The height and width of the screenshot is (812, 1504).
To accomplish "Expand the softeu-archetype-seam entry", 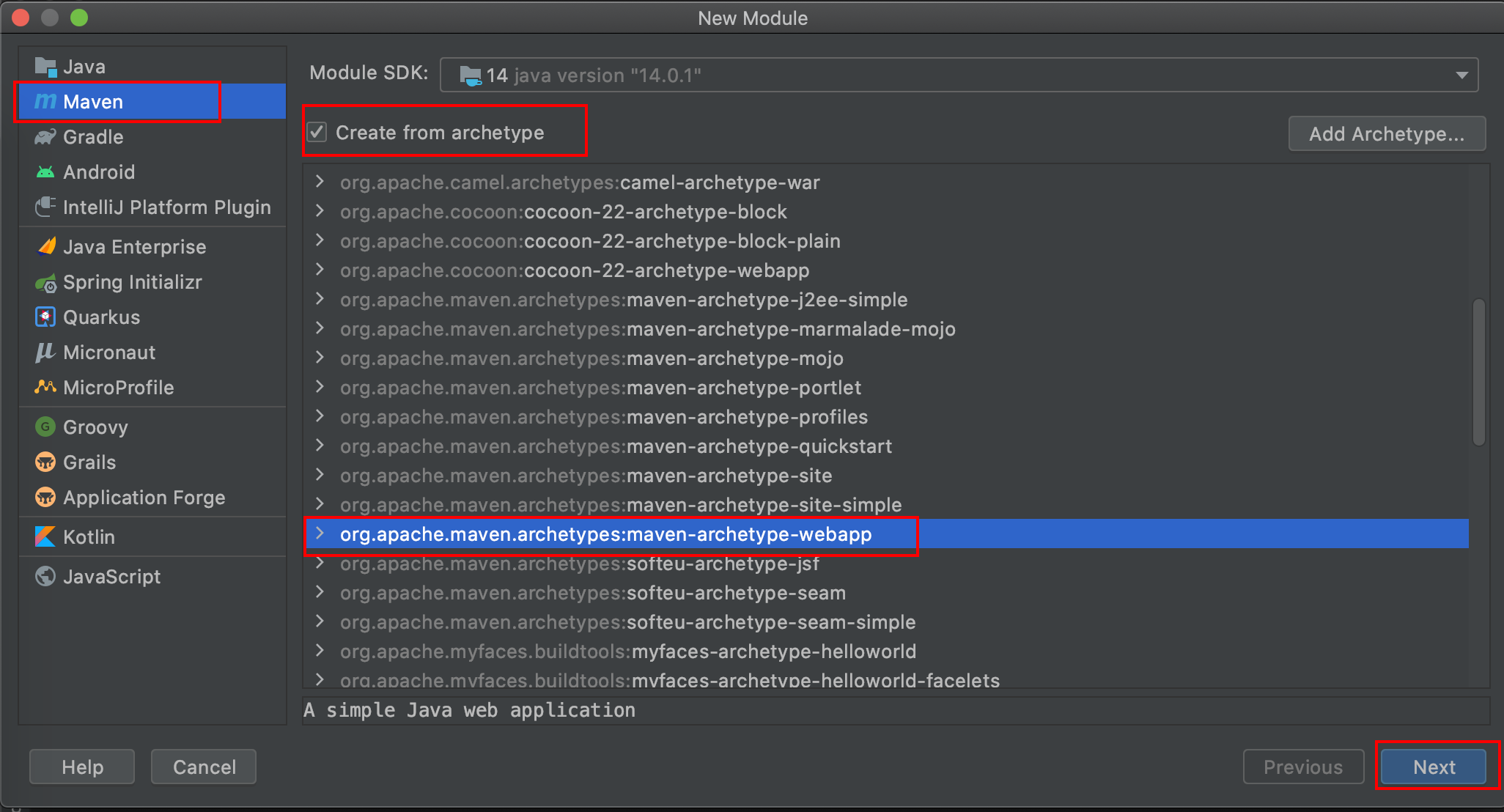I will (x=320, y=592).
